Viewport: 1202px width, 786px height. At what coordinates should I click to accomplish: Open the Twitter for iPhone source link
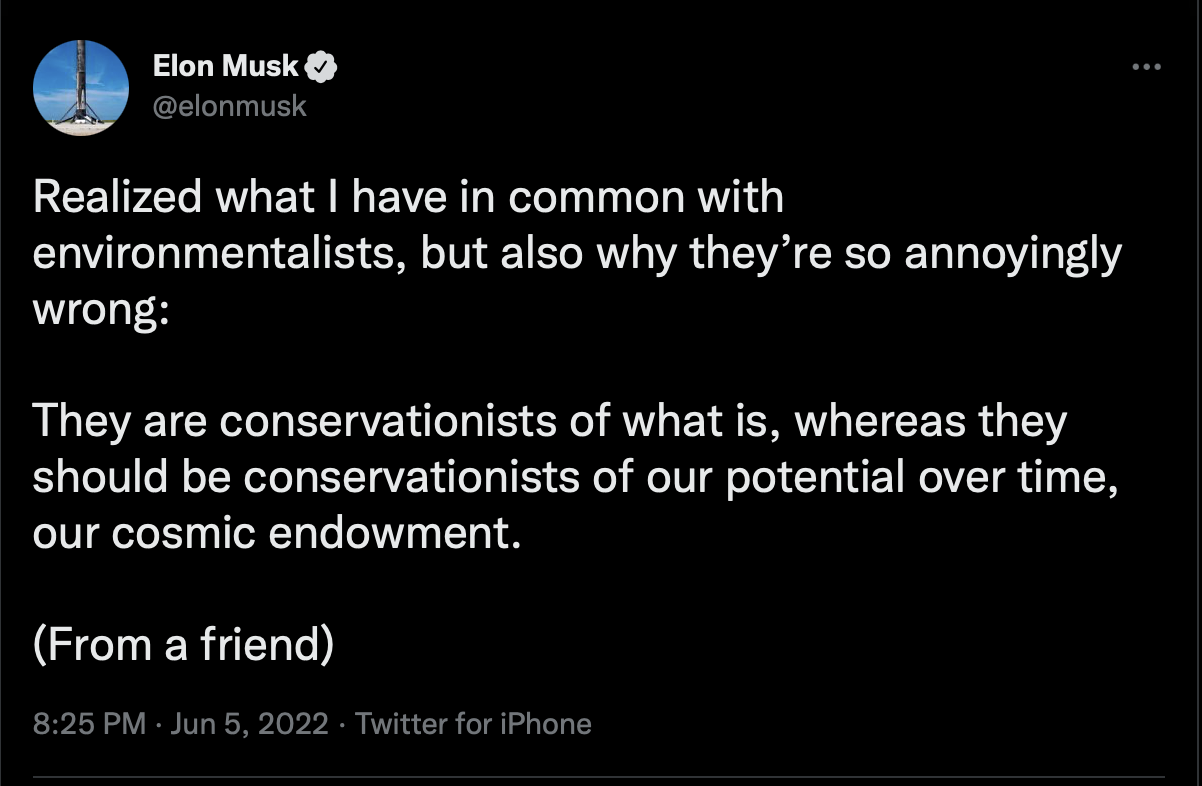tap(473, 724)
